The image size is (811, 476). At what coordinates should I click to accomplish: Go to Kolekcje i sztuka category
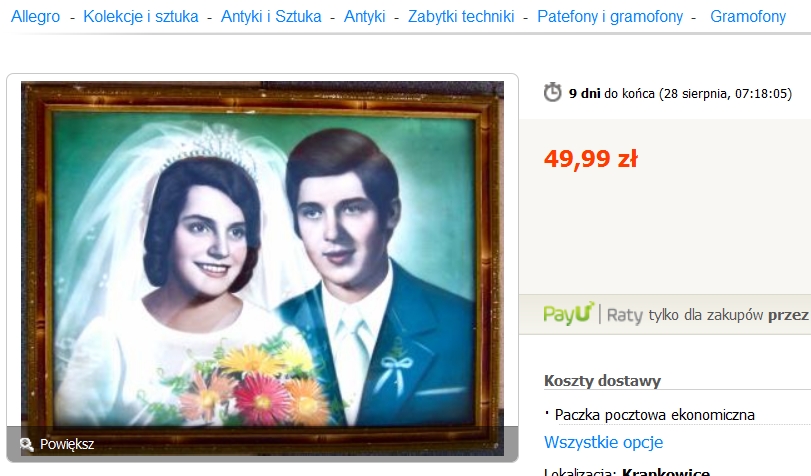pos(141,17)
